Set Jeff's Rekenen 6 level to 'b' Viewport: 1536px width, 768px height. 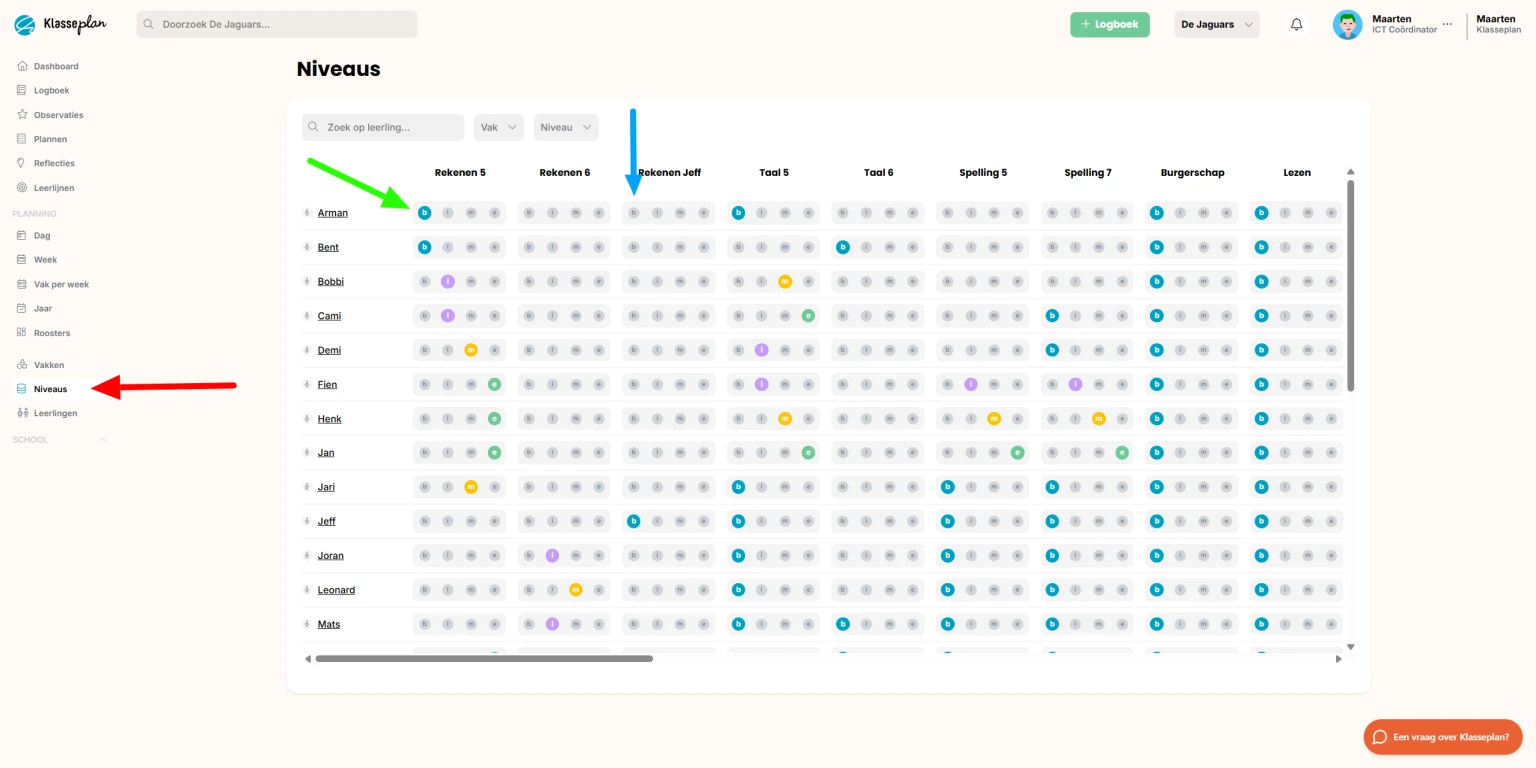(x=529, y=521)
